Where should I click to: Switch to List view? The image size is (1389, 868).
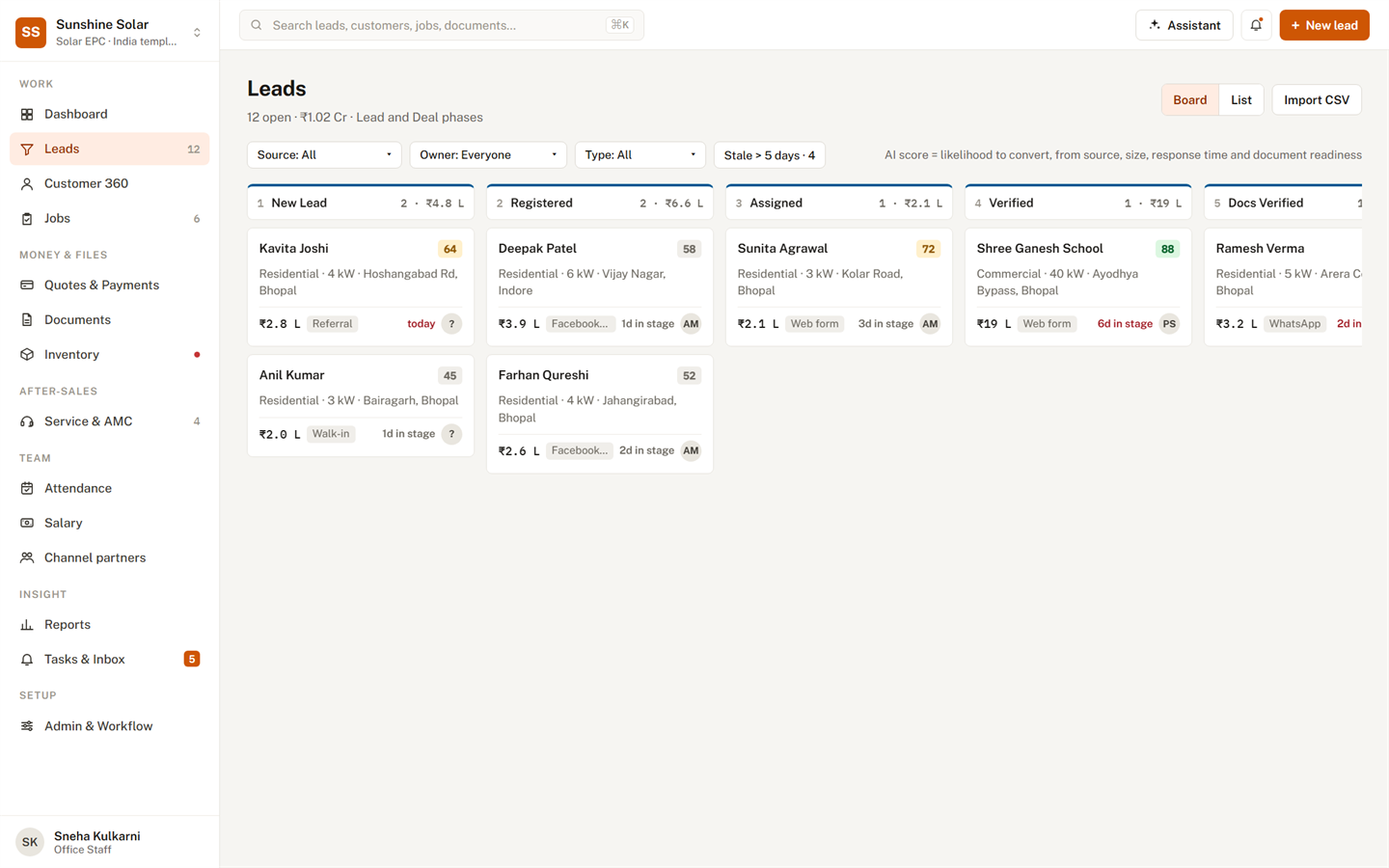pyautogui.click(x=1241, y=100)
